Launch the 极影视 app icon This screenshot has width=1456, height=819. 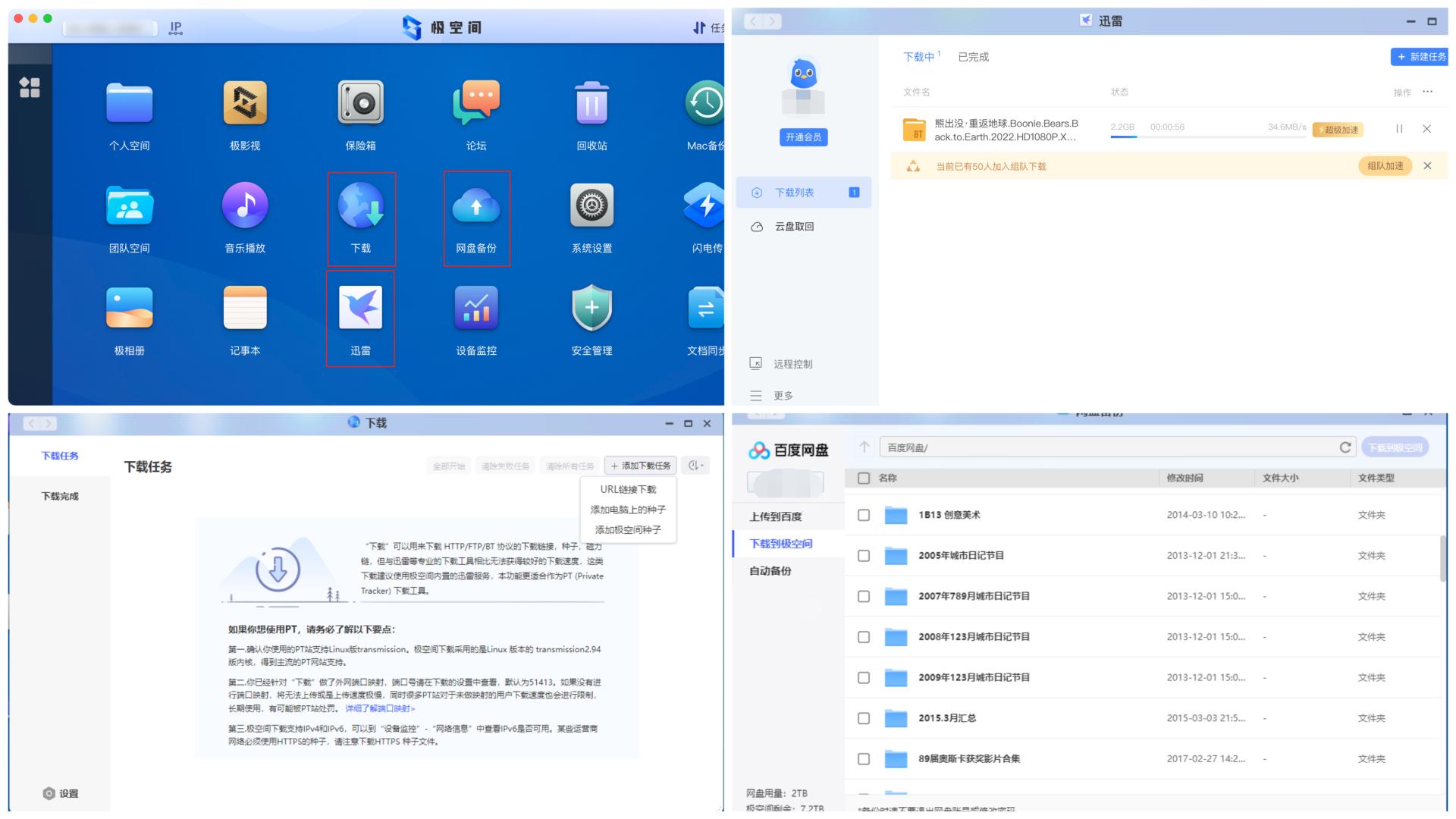245,103
